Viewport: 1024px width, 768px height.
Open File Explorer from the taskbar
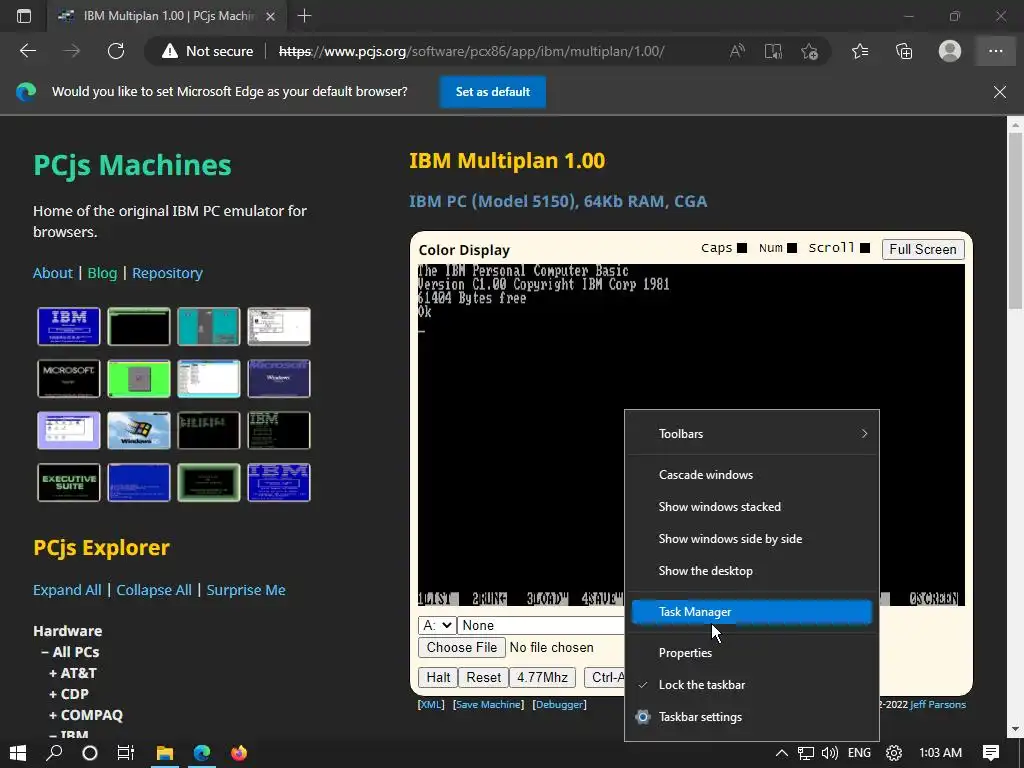[x=165, y=753]
